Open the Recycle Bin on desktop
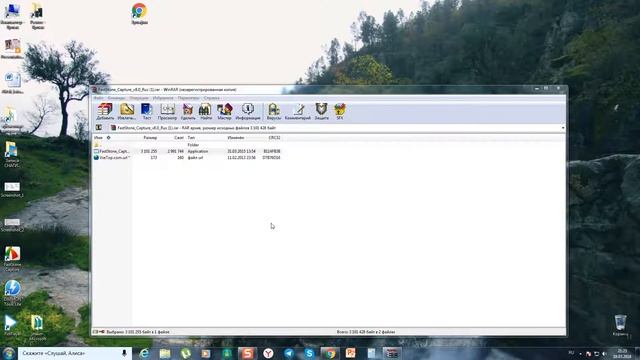The height and width of the screenshot is (360, 640). [620, 326]
